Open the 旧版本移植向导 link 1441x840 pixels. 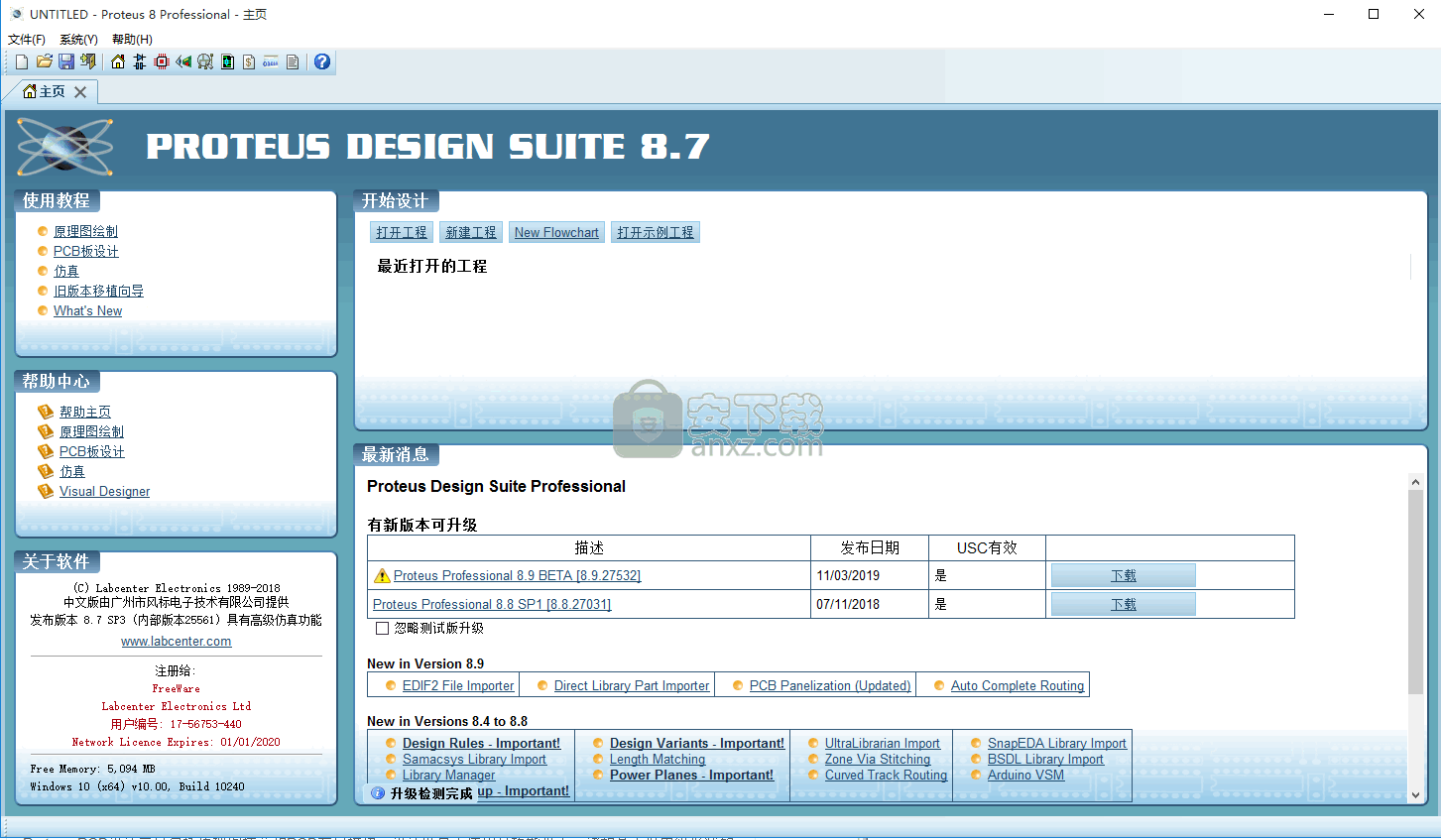98,291
